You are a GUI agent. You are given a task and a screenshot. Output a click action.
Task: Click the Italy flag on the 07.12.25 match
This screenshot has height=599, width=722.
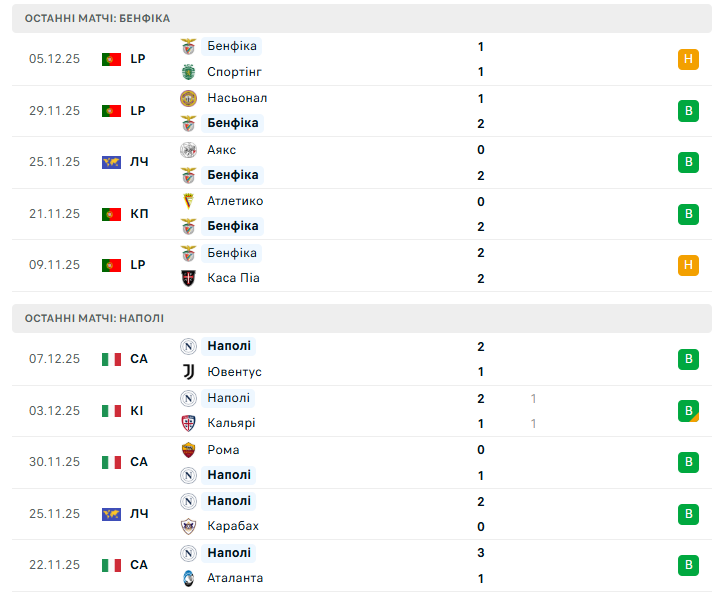point(111,359)
